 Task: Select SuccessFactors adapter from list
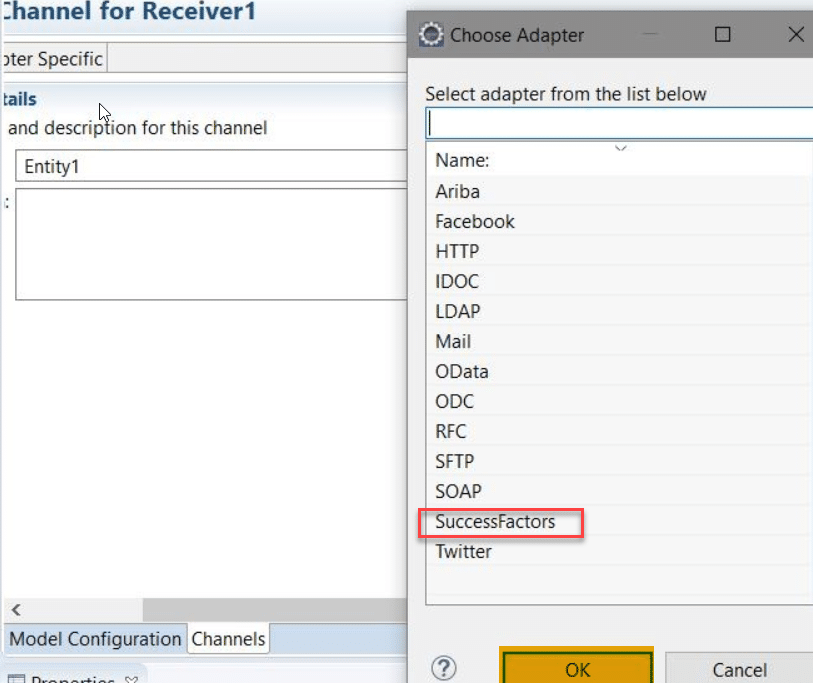[x=495, y=522]
